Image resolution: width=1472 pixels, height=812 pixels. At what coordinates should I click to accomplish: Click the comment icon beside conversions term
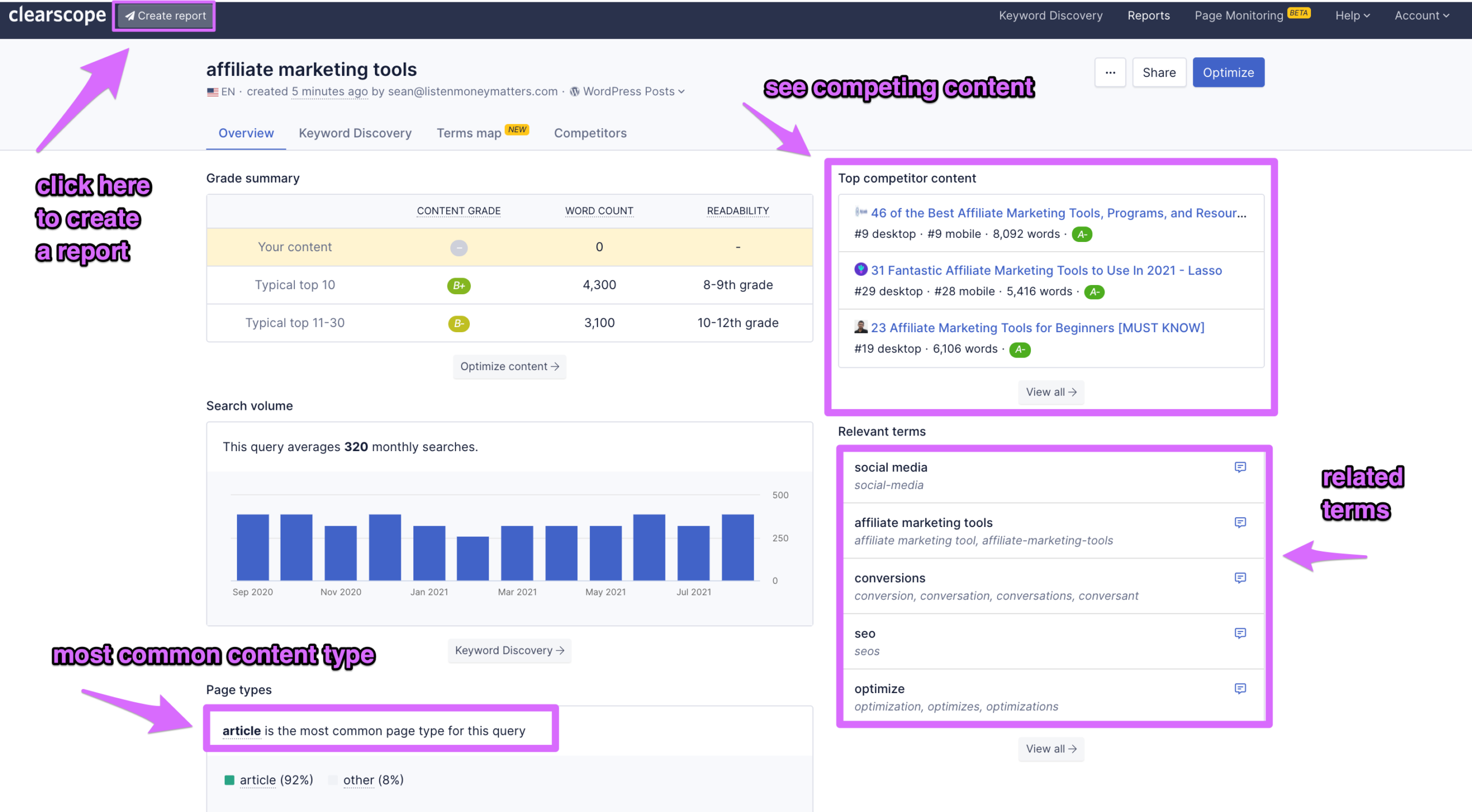point(1240,578)
